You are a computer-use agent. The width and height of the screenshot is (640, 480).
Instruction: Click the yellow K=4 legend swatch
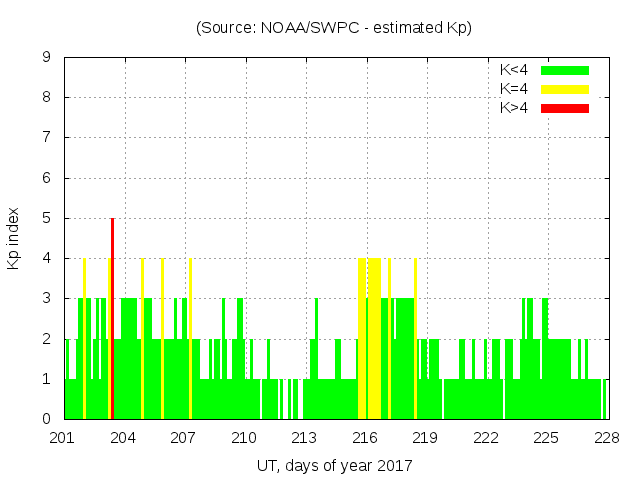tap(565, 89)
